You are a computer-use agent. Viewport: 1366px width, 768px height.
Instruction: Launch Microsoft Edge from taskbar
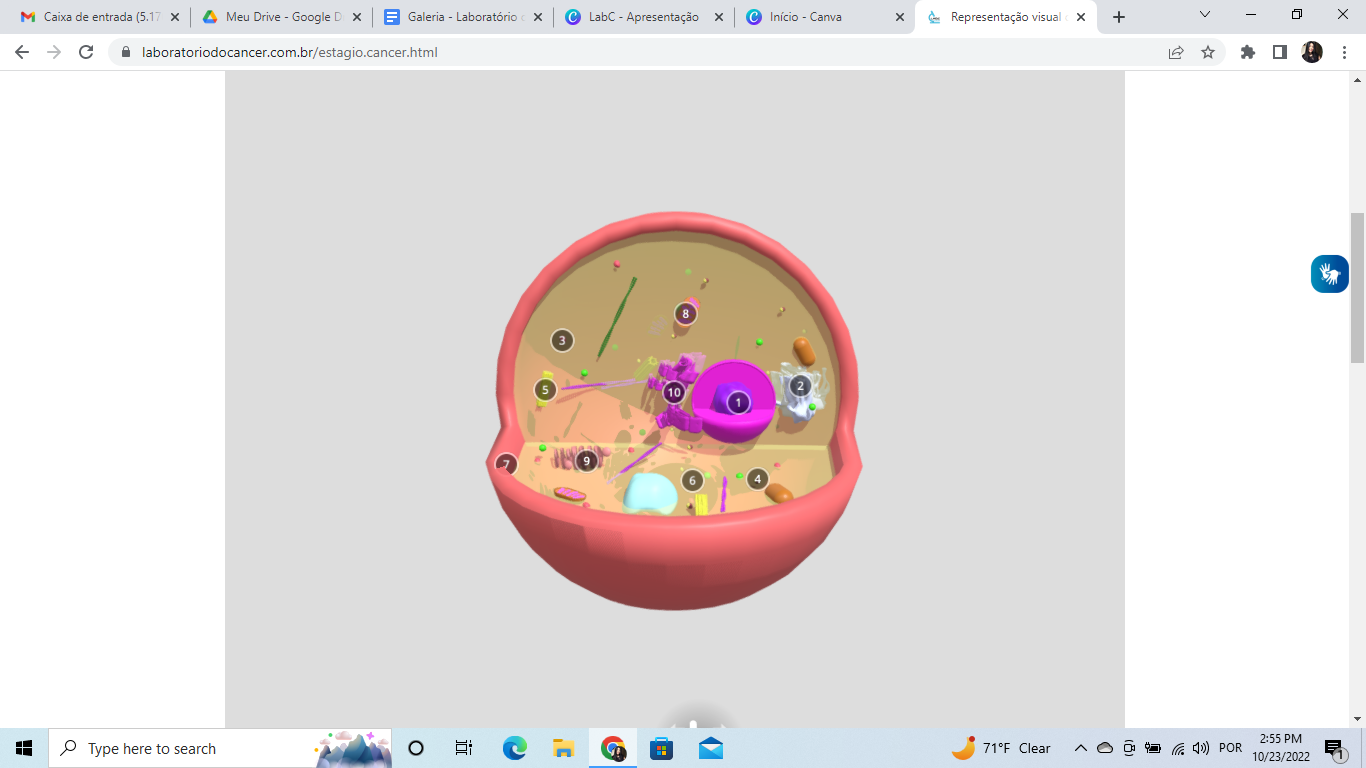pyautogui.click(x=514, y=748)
